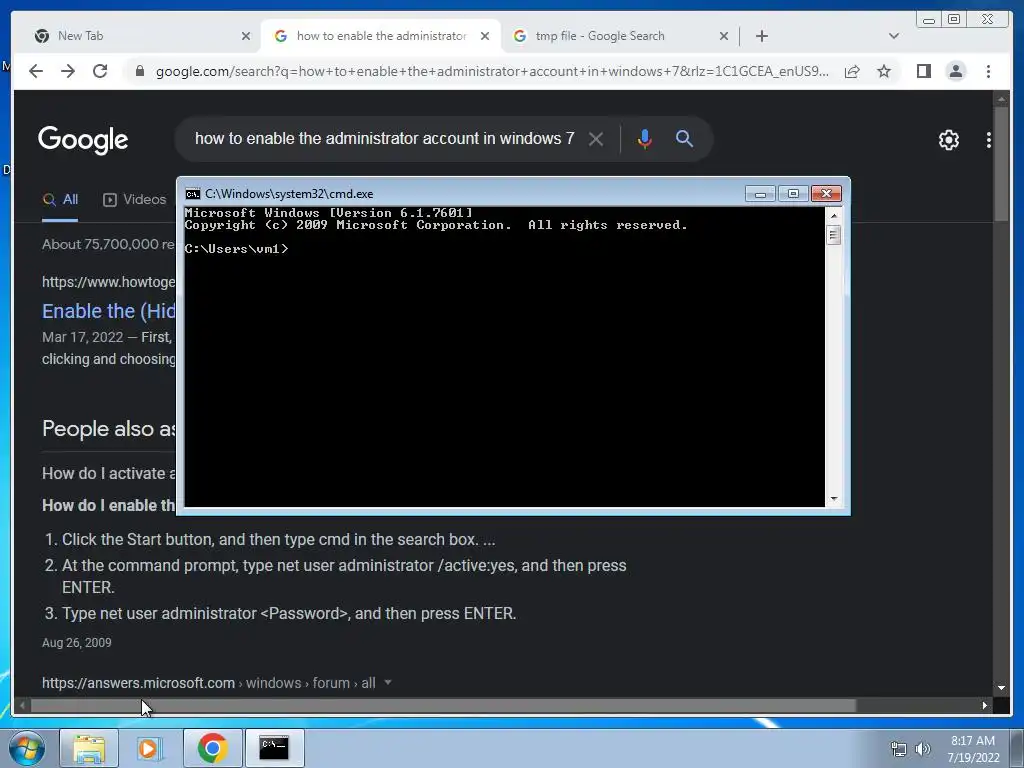Viewport: 1024px width, 768px height.
Task: Go back in Chrome
Action: click(36, 71)
